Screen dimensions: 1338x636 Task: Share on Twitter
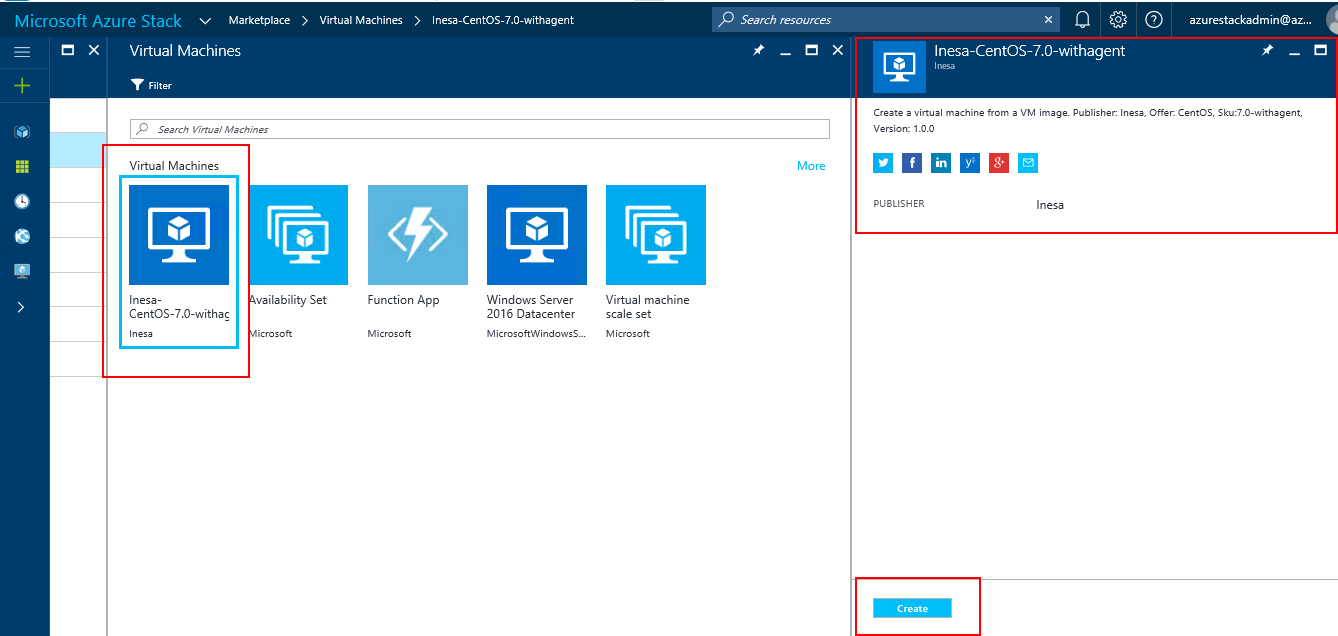point(883,163)
